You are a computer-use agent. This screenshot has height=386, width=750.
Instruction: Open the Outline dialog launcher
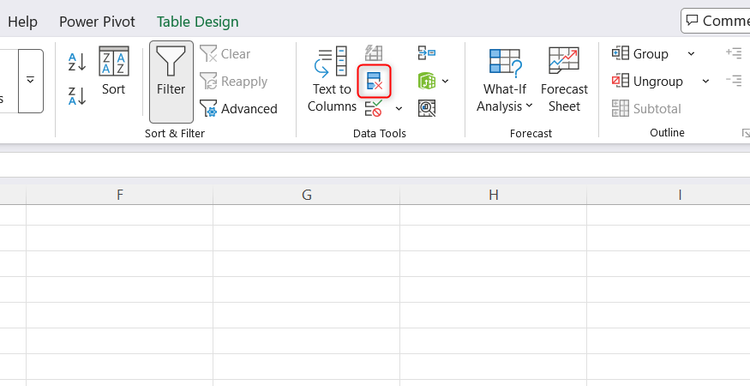745,133
